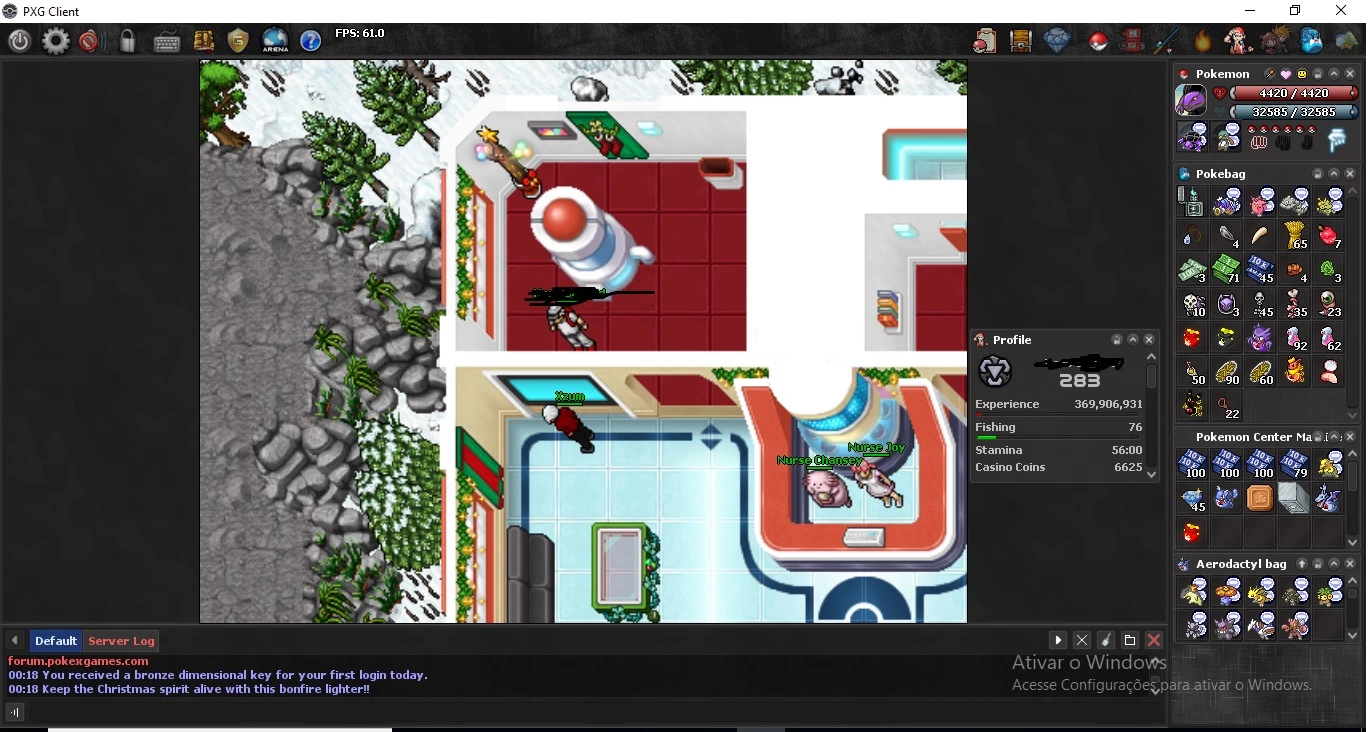Click the Profile panel scrollbar down arrow
This screenshot has height=732, width=1372.
coord(1151,474)
